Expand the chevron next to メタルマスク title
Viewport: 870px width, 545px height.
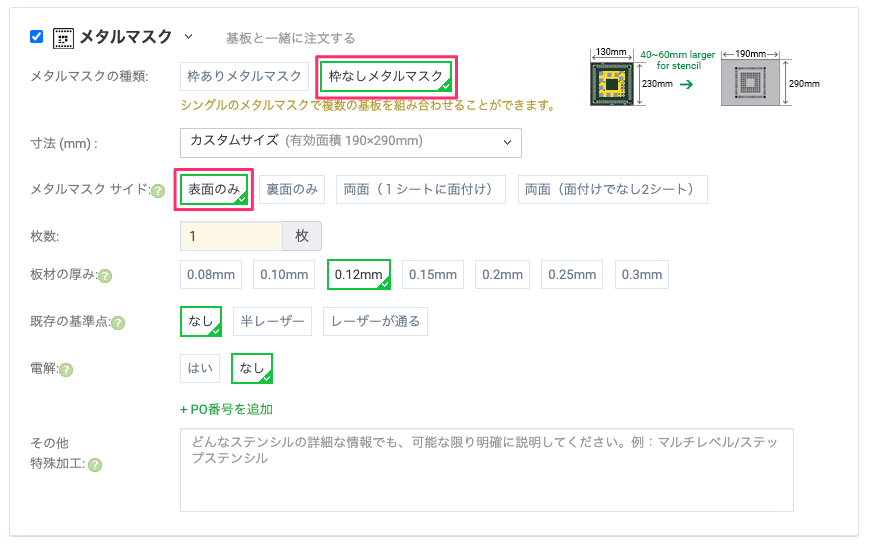click(188, 37)
